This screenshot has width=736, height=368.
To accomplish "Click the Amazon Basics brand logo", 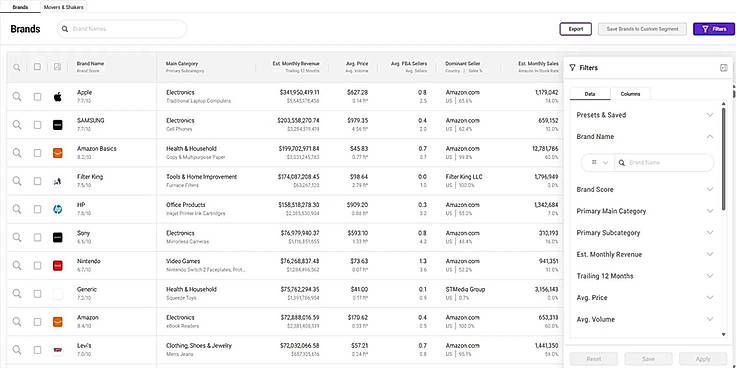I will (x=57, y=153).
